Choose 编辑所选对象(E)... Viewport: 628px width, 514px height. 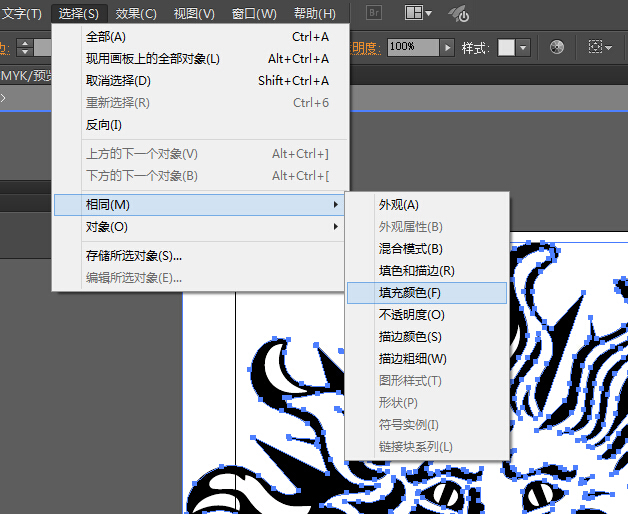pyautogui.click(x=199, y=278)
